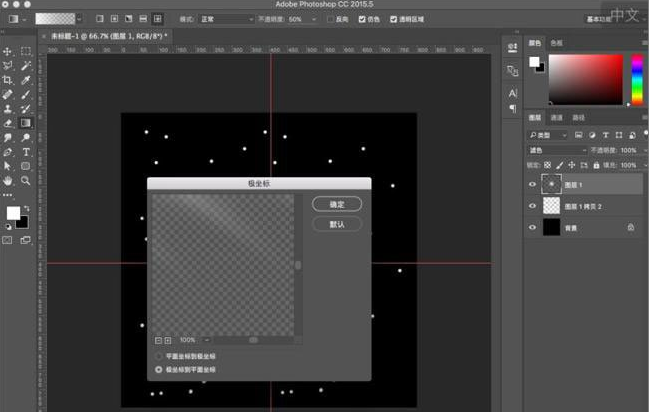Switch to the 图层 layers tab
Screen dimensions: 650x412
tap(535, 118)
